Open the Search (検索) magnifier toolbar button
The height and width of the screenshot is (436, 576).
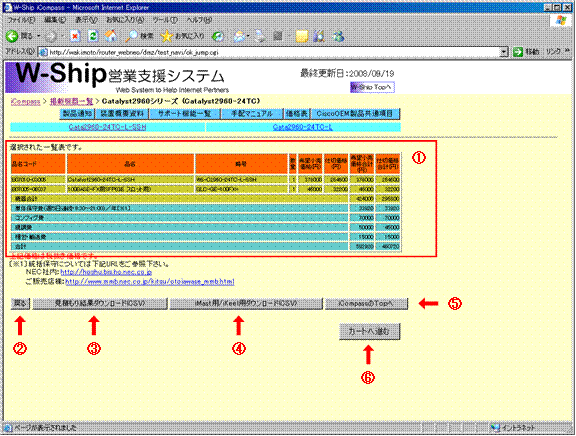pos(139,36)
